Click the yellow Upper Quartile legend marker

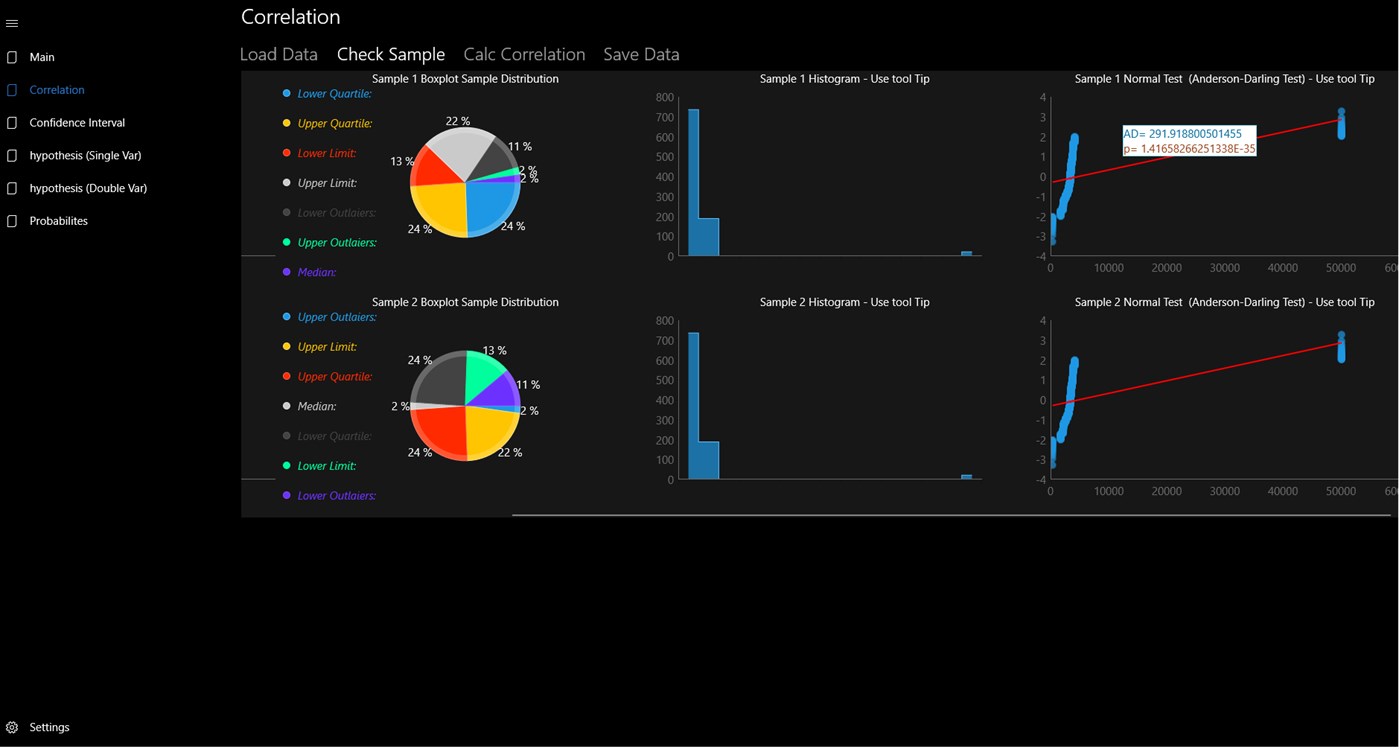click(x=288, y=123)
